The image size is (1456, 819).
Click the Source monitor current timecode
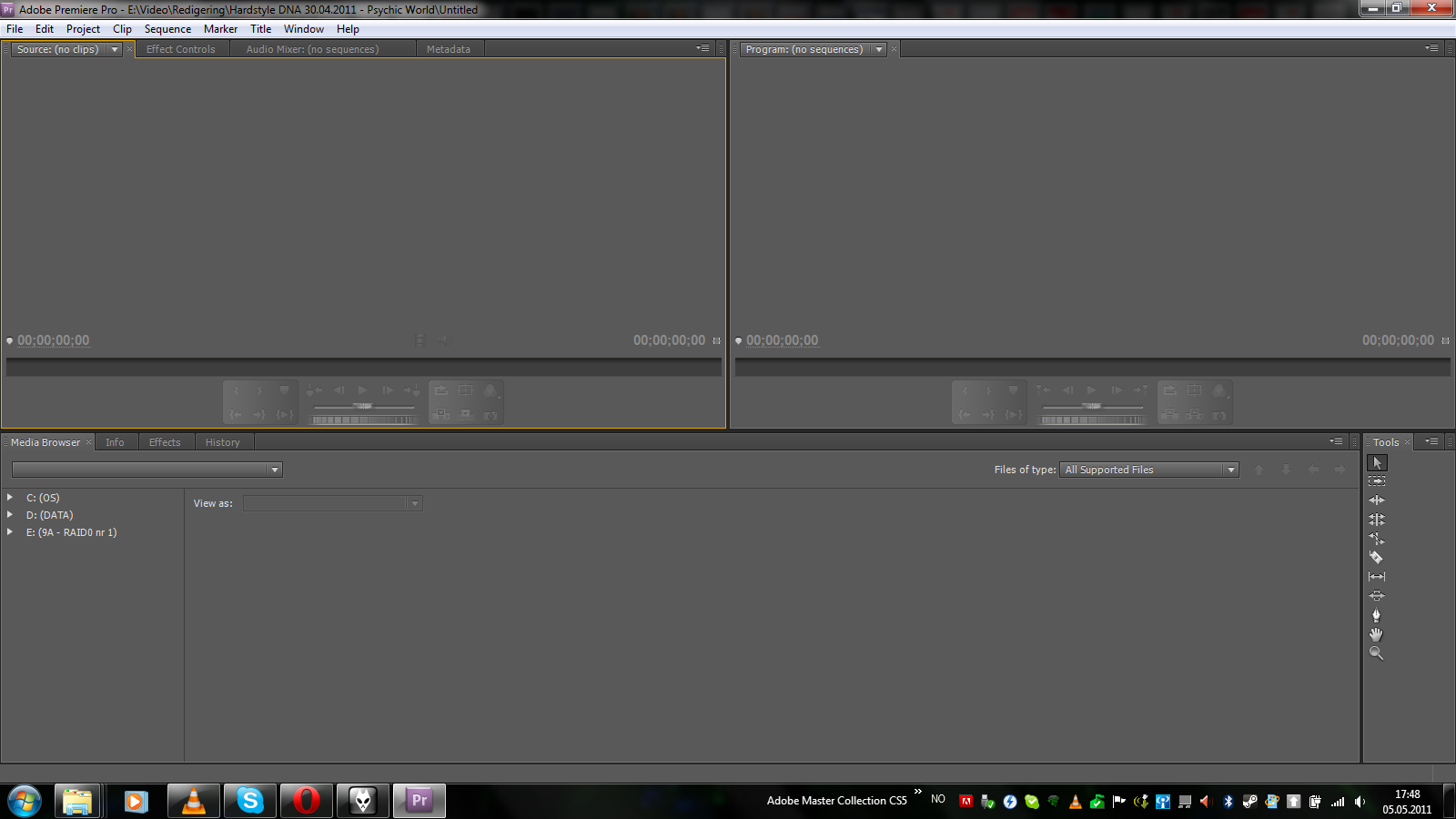tap(54, 340)
